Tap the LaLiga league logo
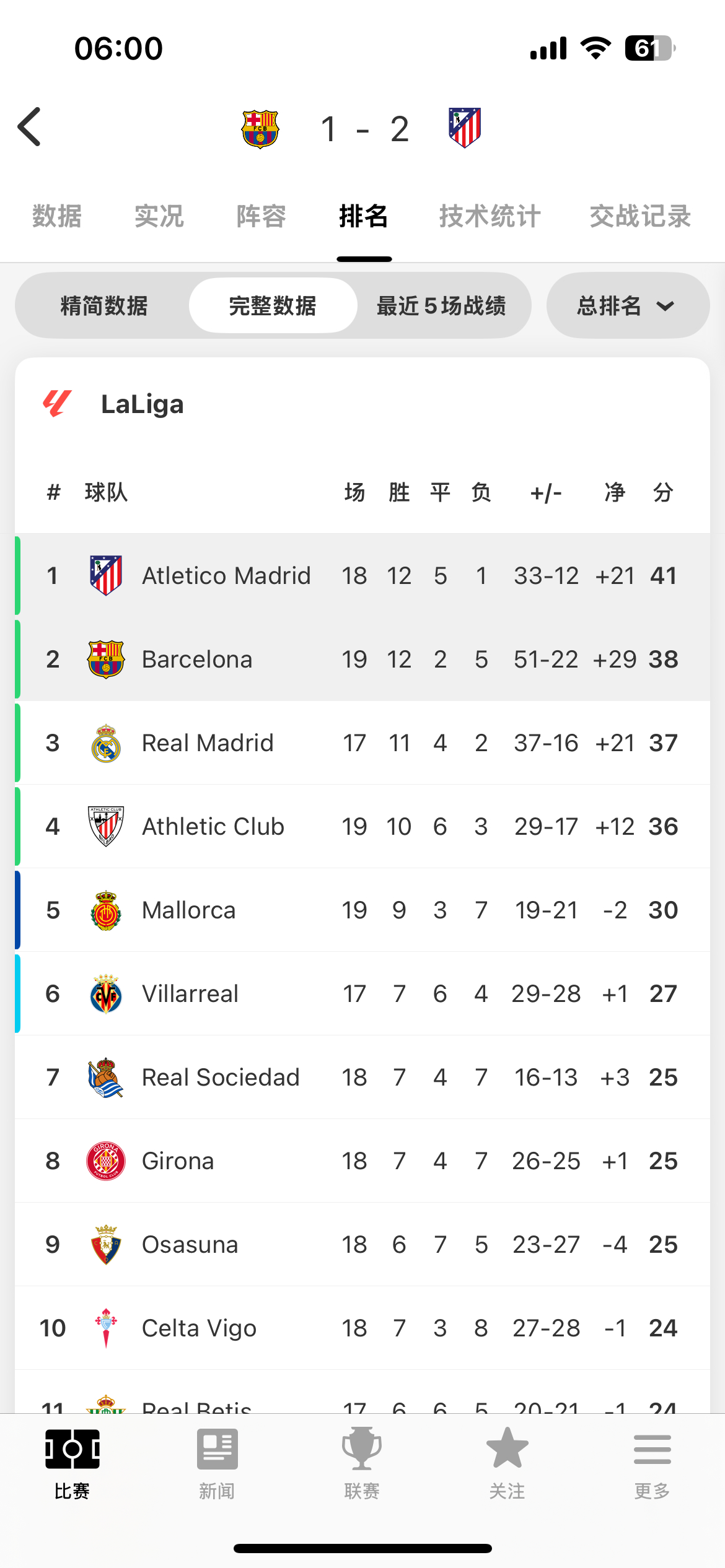Viewport: 725px width, 1568px height. click(x=57, y=404)
